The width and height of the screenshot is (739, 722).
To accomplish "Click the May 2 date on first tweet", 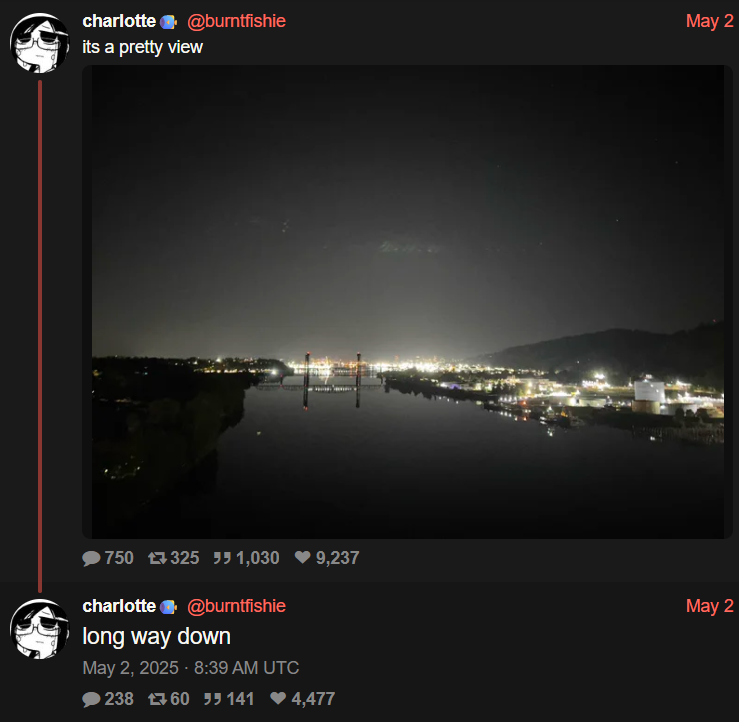I will click(709, 21).
